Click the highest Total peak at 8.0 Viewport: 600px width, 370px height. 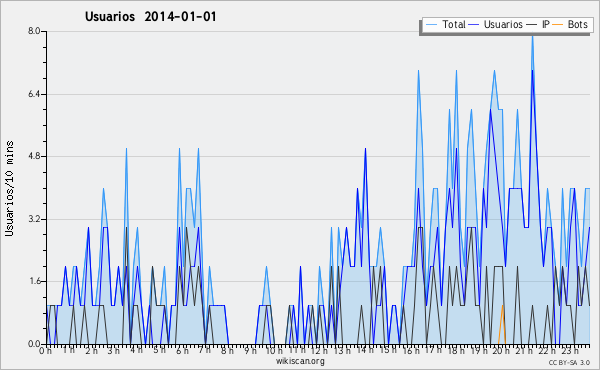[x=532, y=37]
